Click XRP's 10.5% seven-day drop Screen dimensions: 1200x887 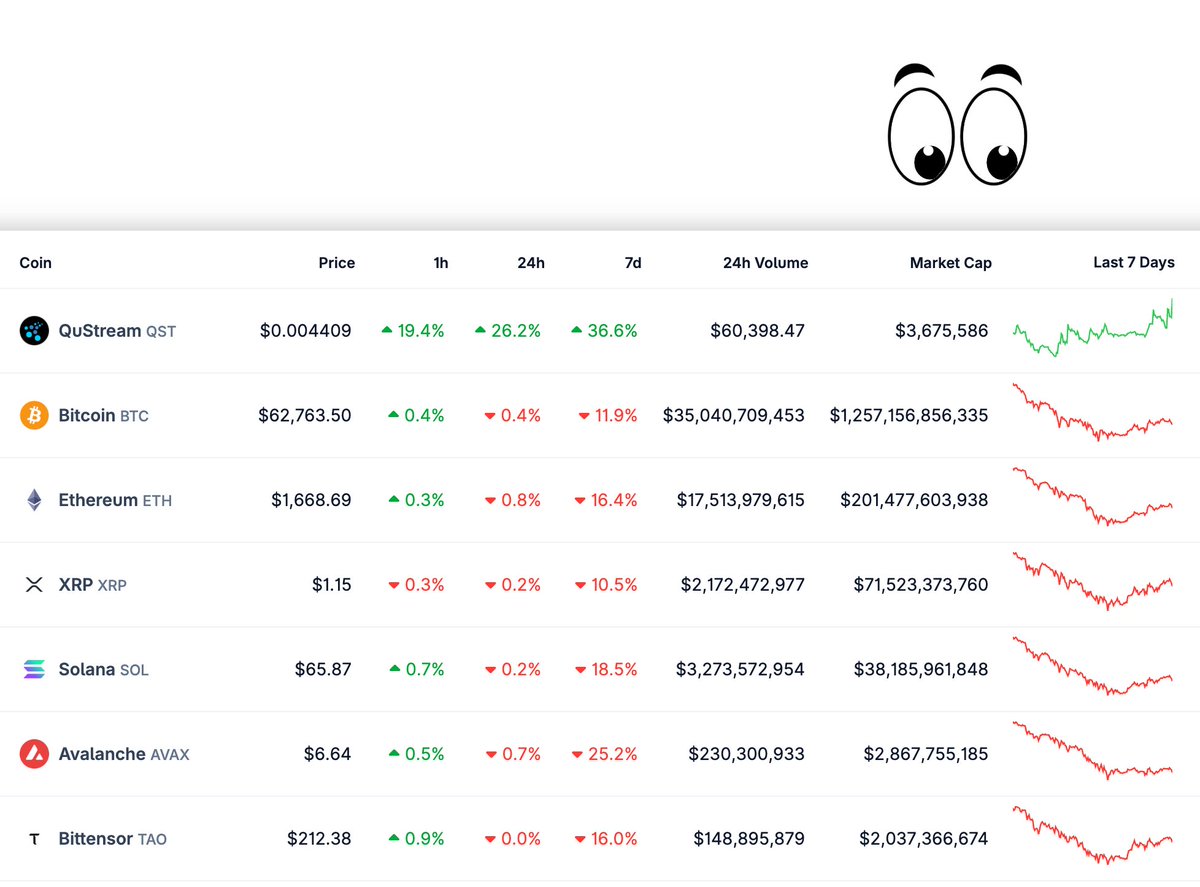606,585
